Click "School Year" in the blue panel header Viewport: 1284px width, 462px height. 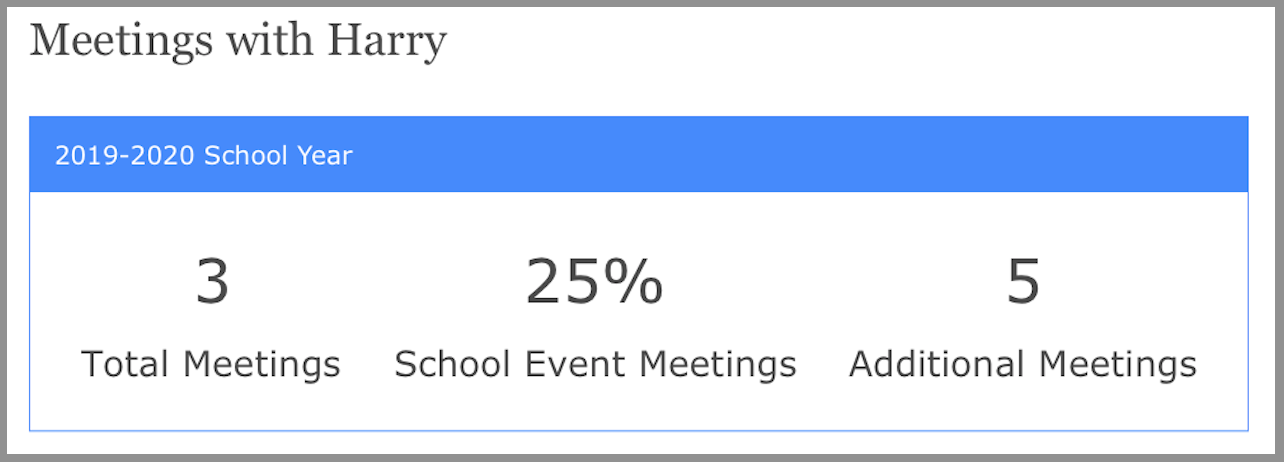tap(279, 156)
